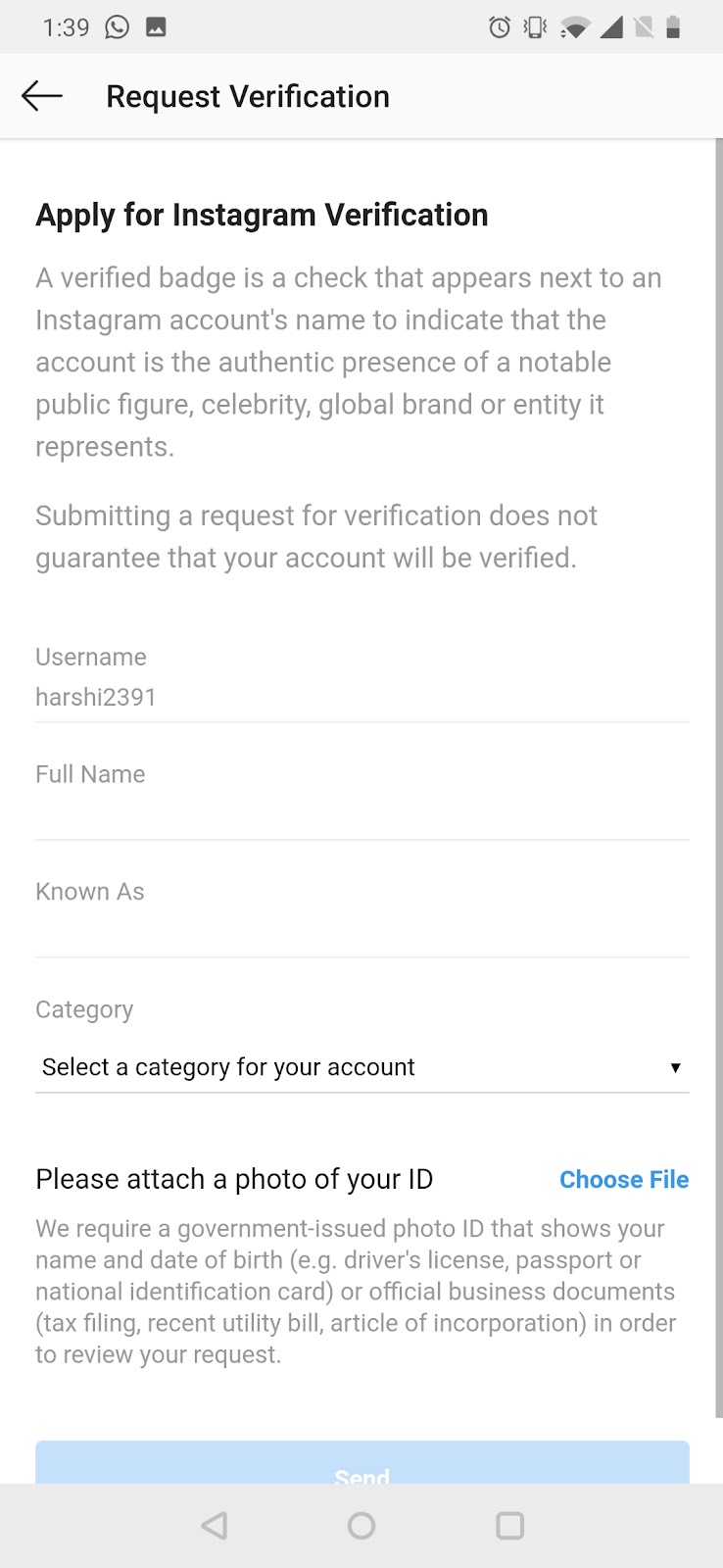Viewport: 723px width, 1568px height.
Task: Tap the recent apps square button
Action: click(x=509, y=1525)
